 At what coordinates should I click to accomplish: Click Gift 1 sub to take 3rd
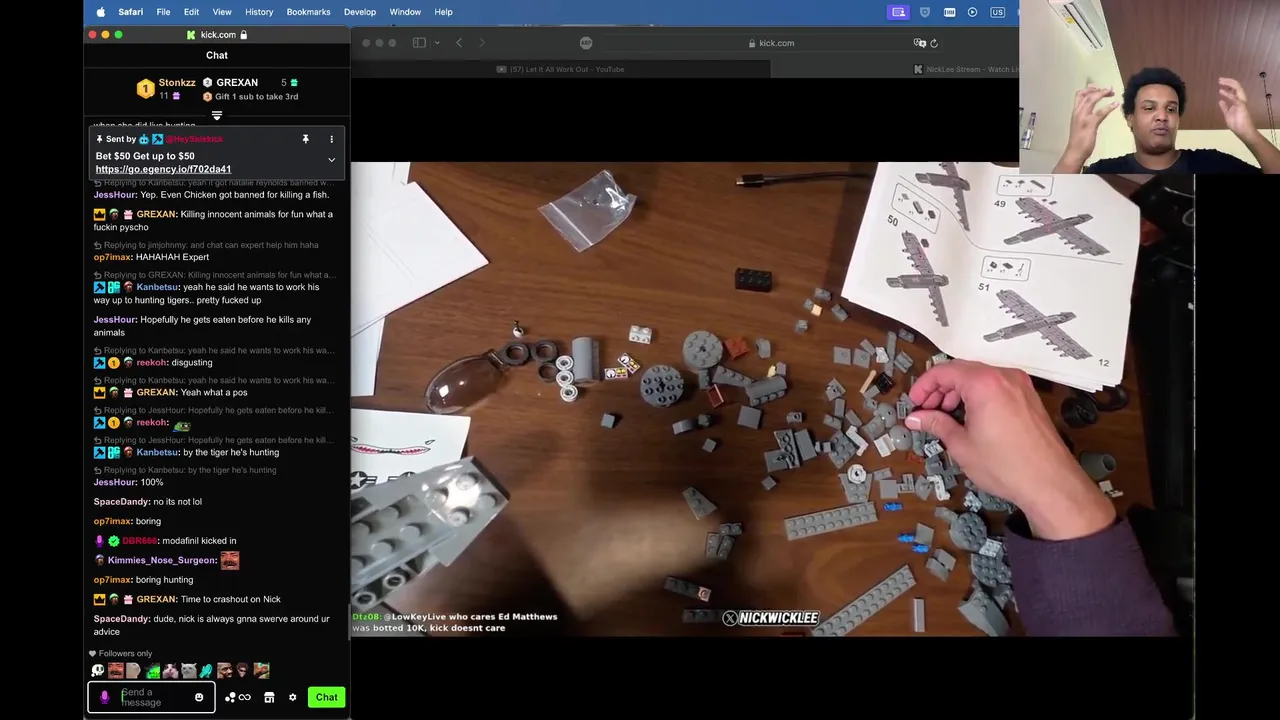256,97
